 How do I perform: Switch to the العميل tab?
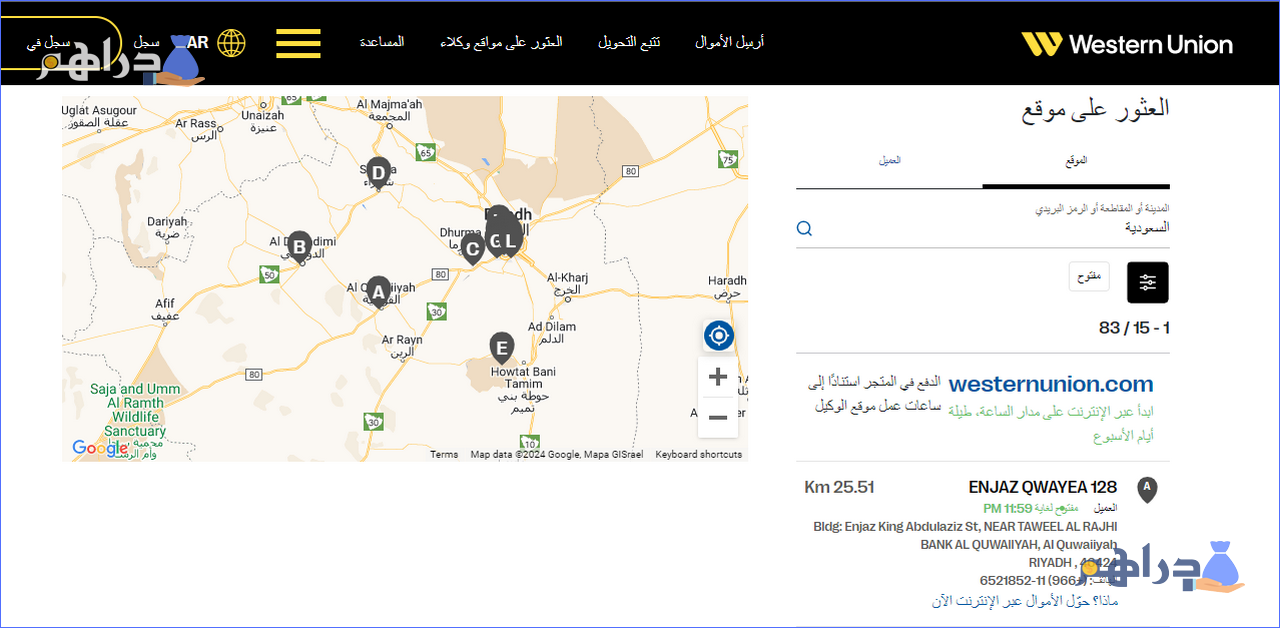[889, 161]
